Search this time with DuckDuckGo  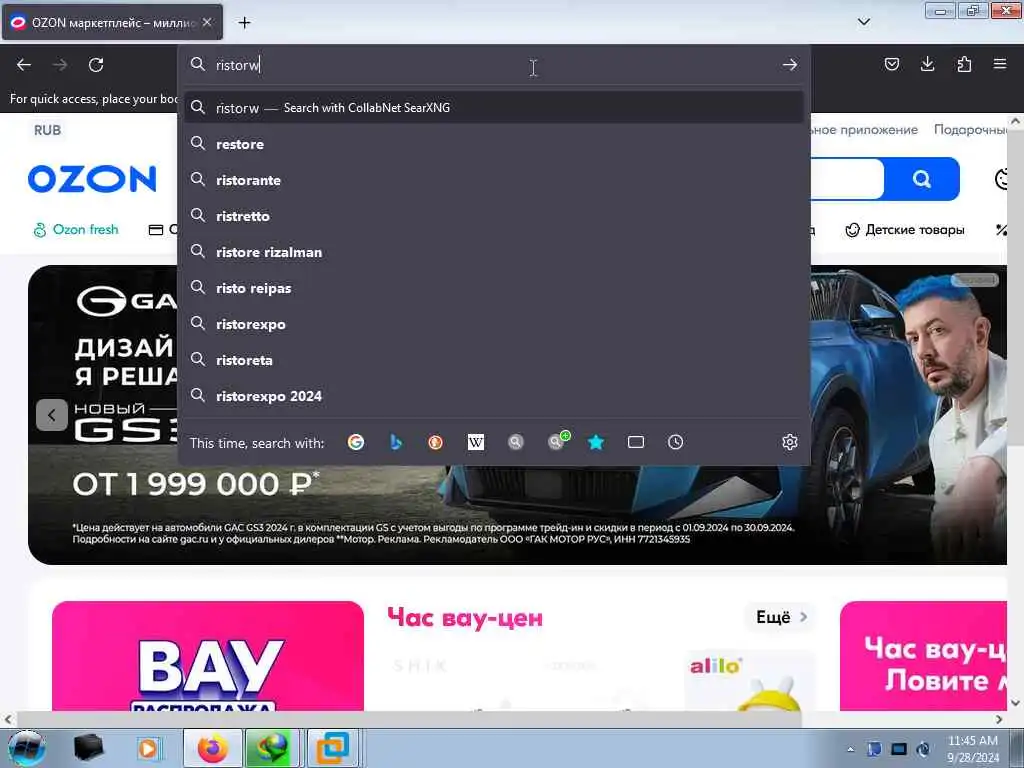point(436,442)
